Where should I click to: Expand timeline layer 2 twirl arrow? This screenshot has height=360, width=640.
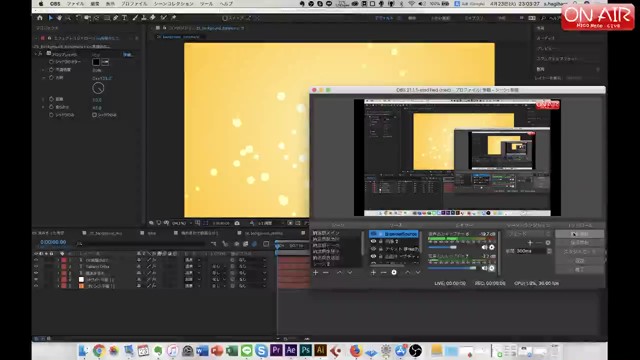[58, 267]
